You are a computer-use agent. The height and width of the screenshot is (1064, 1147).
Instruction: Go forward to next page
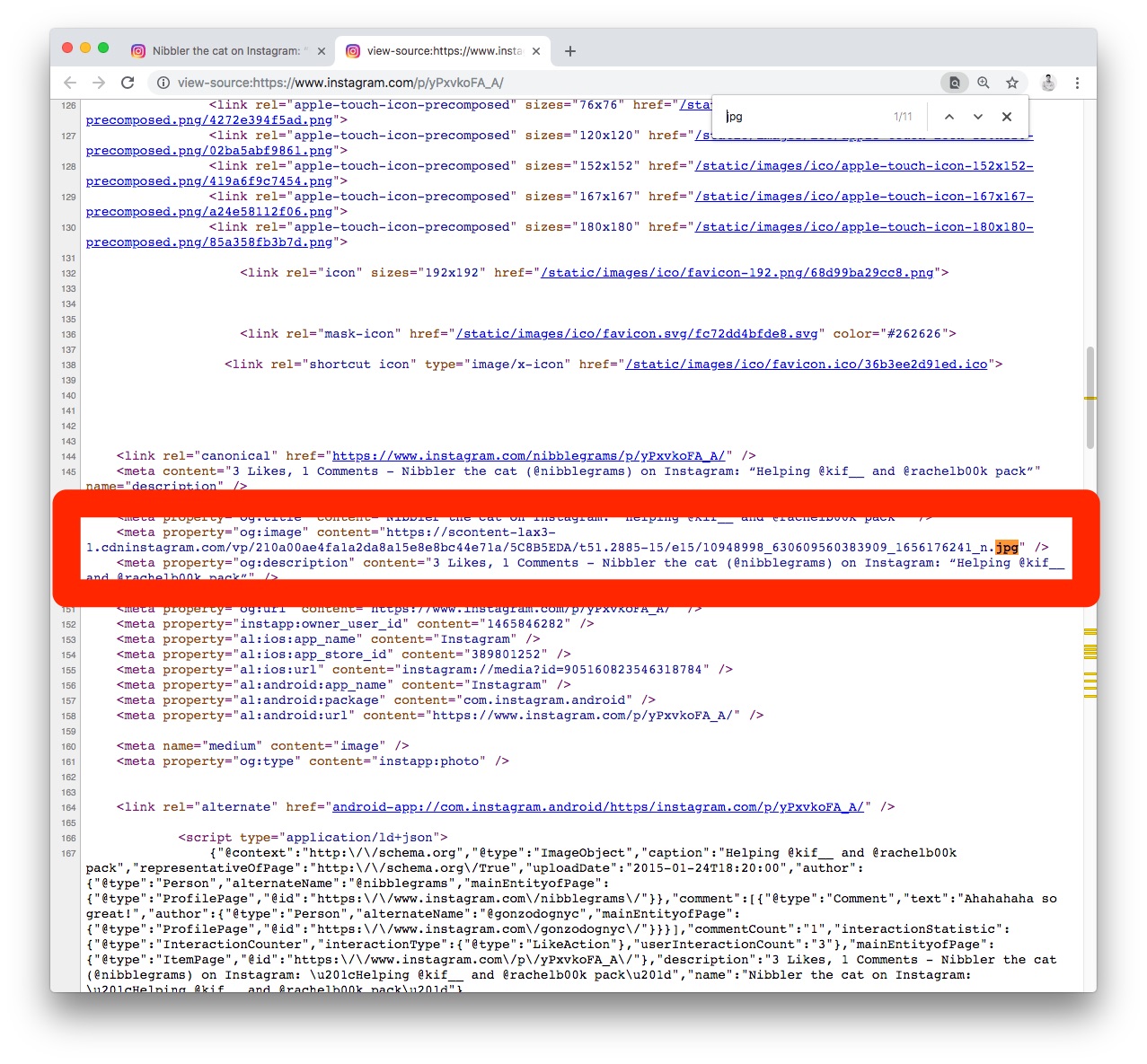point(99,83)
